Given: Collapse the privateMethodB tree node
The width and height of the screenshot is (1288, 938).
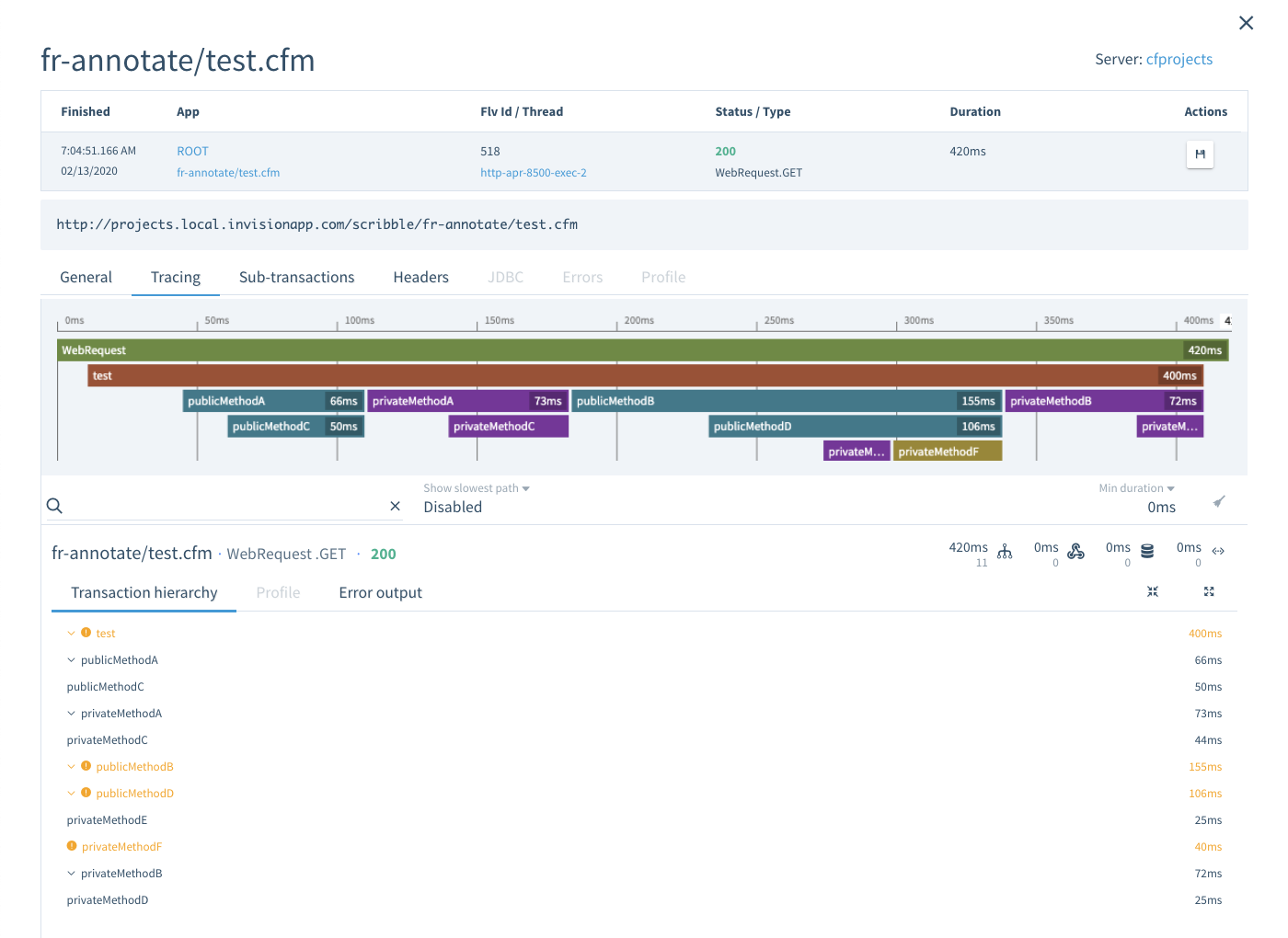Looking at the screenshot, I should pos(71,874).
